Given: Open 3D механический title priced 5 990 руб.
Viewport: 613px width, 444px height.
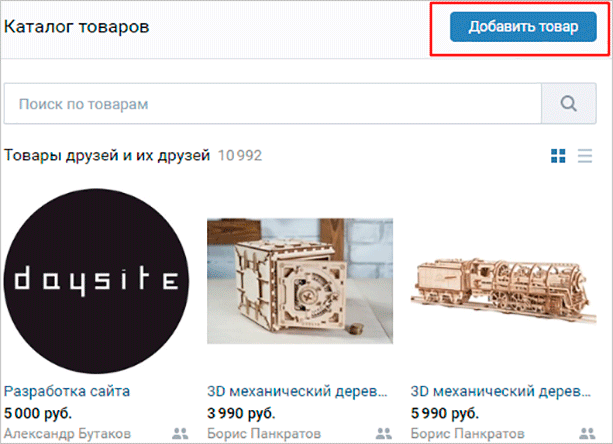Looking at the screenshot, I should pyautogui.click(x=501, y=391).
